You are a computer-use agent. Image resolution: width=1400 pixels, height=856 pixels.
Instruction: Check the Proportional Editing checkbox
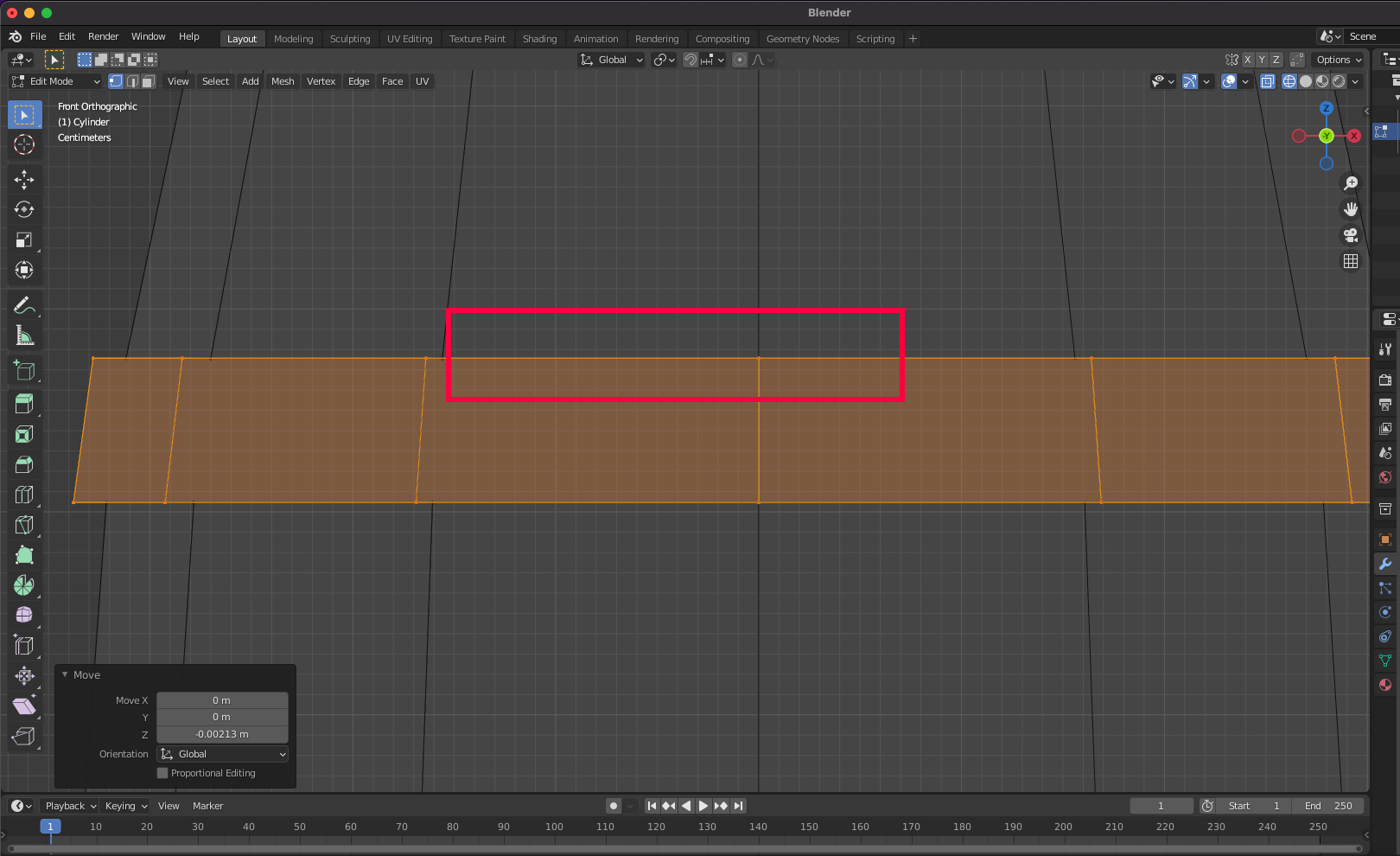[x=162, y=773]
